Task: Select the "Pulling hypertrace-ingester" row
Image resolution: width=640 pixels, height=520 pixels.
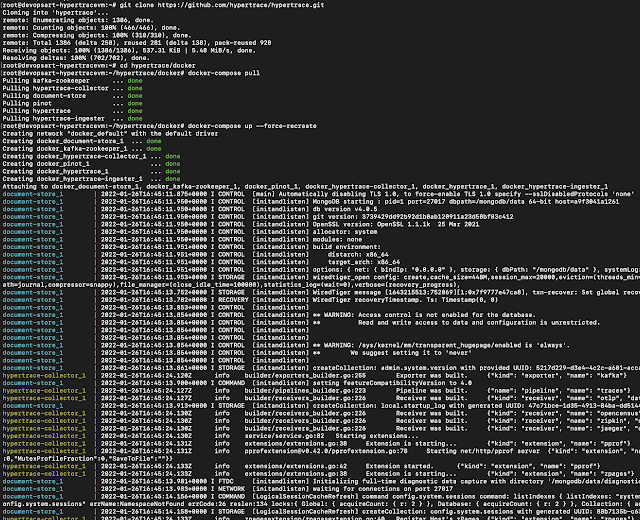Action: [73, 118]
